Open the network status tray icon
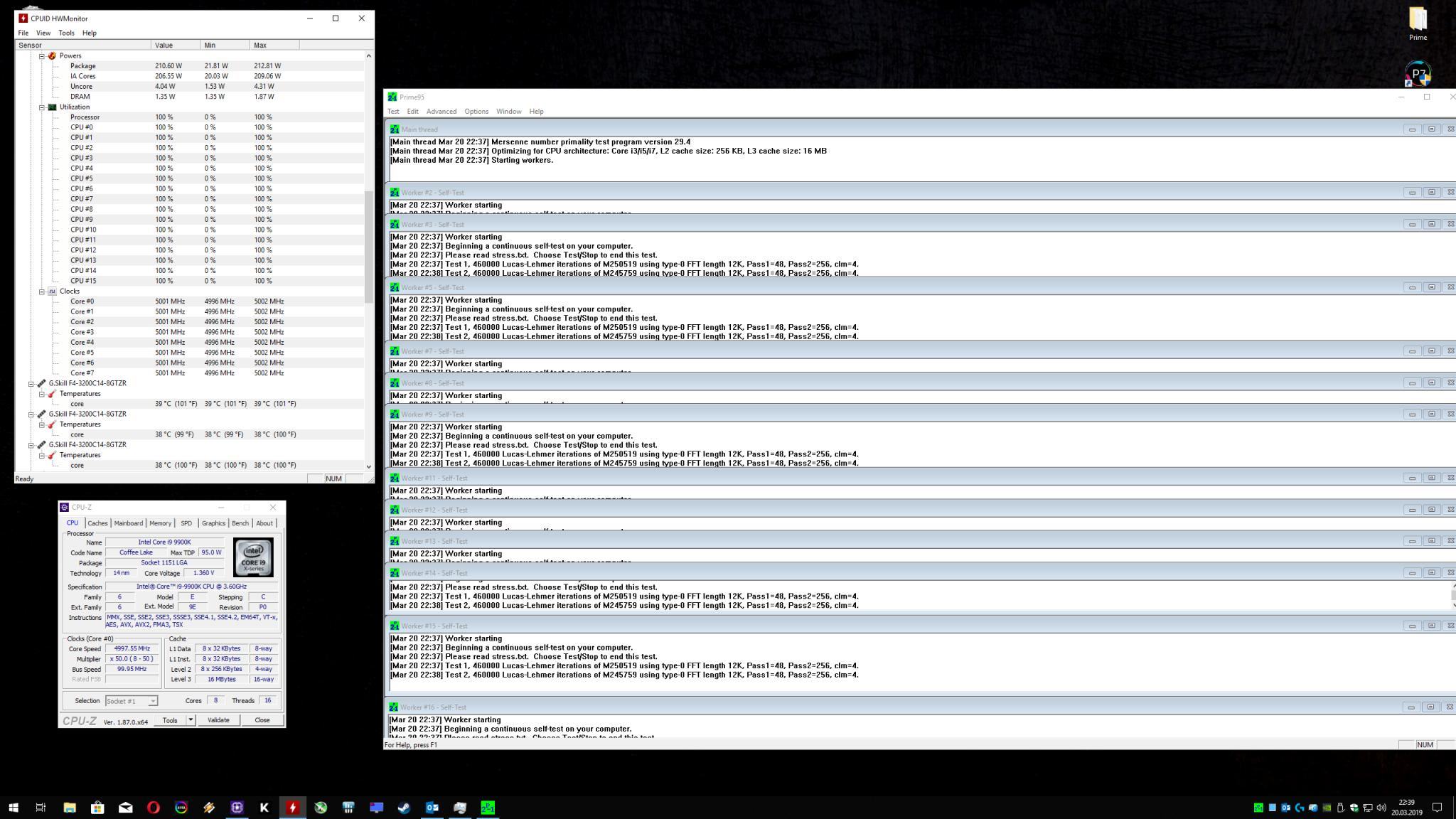 (x=1368, y=808)
